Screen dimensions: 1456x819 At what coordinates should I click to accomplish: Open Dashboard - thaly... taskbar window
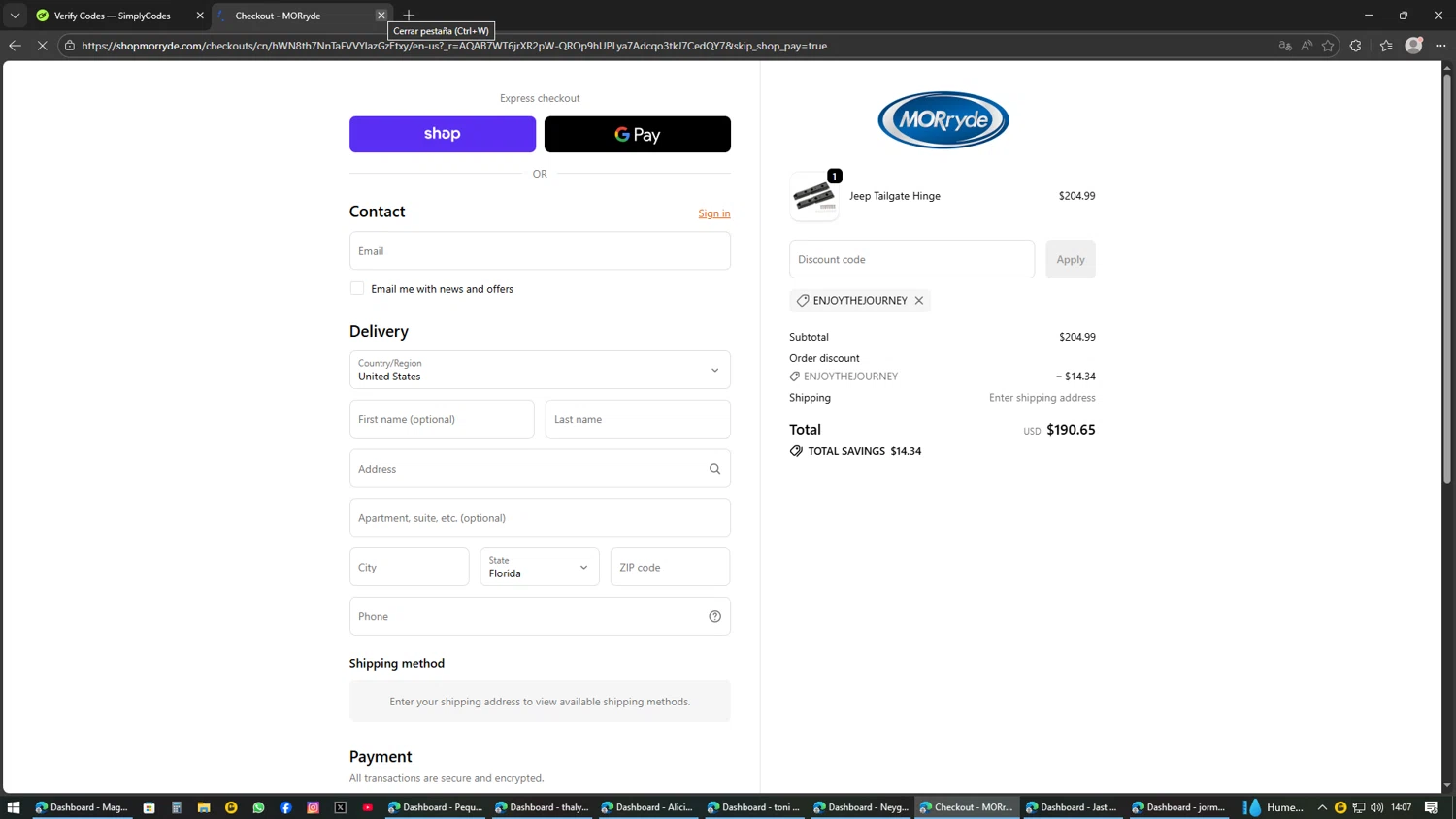542,807
